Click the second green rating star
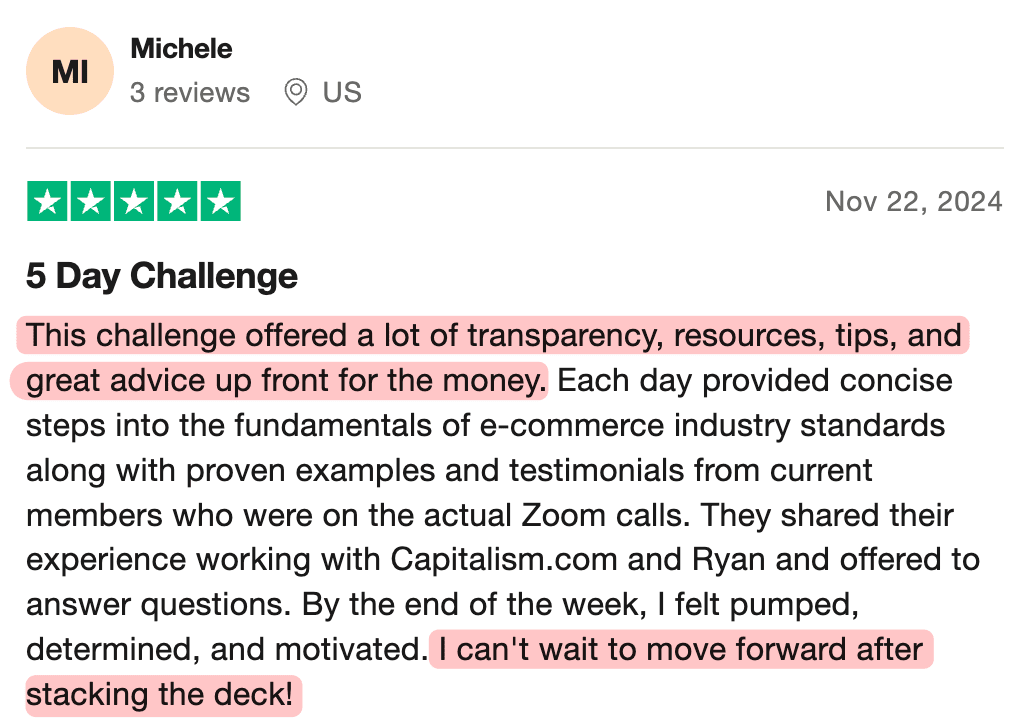 coord(90,202)
